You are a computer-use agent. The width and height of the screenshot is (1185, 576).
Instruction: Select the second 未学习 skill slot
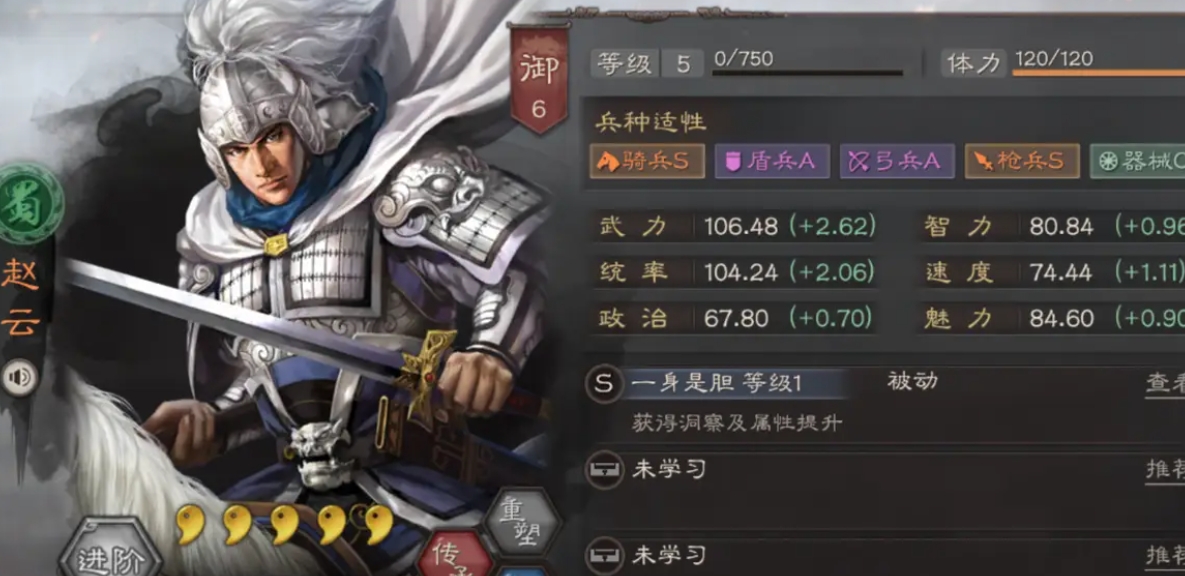click(x=884, y=556)
